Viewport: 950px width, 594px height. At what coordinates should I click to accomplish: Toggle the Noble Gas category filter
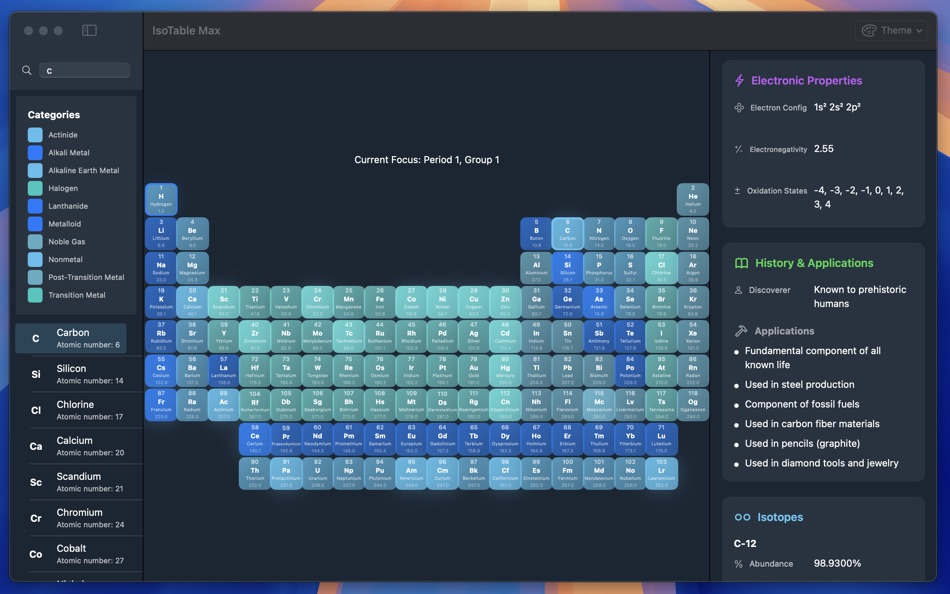click(37, 240)
